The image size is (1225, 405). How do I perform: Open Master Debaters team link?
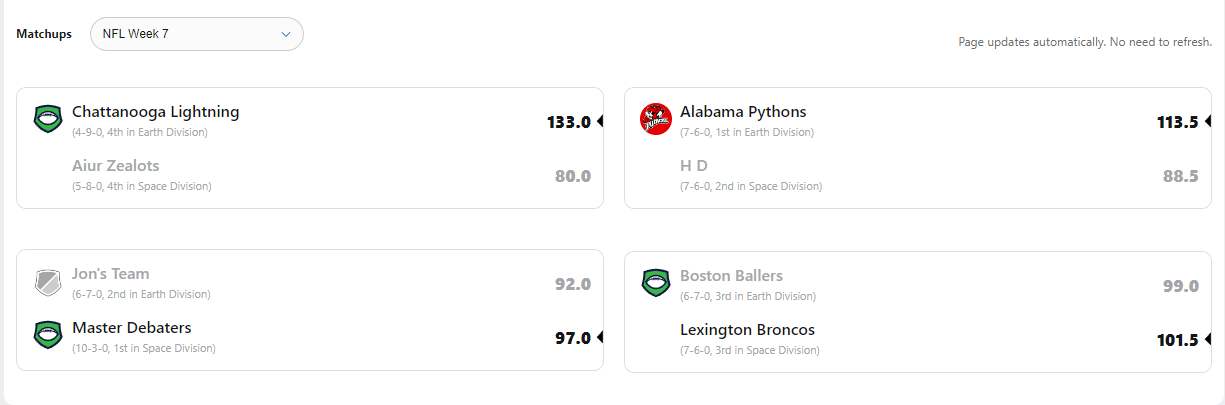click(x=131, y=328)
